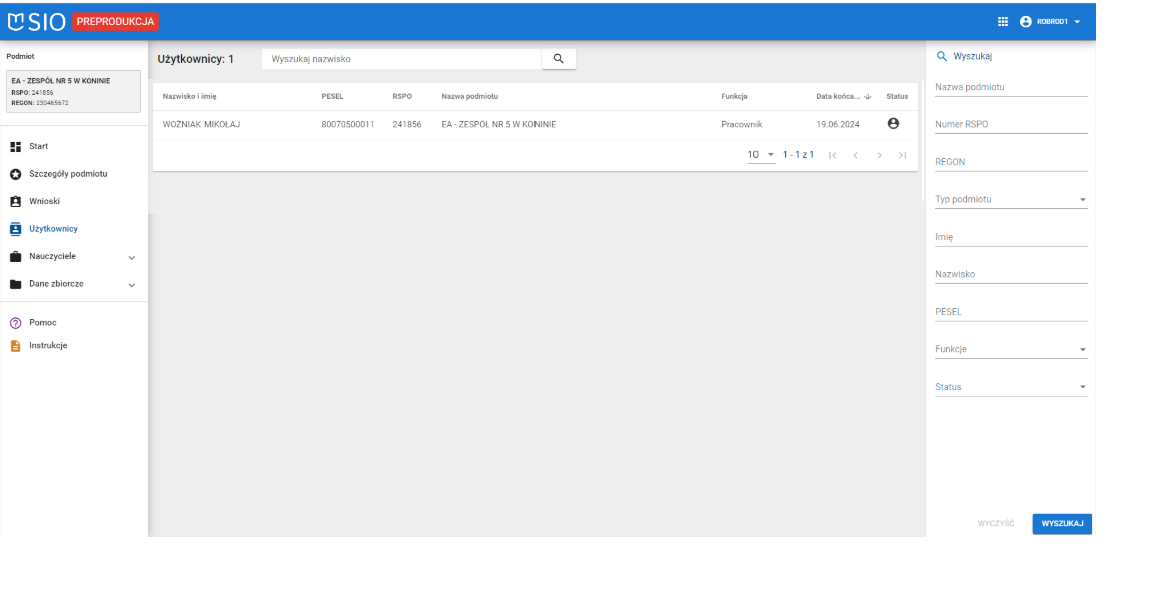Expand the Dane zbiorcze sidebar section
1151x602 pixels.
pos(131,285)
